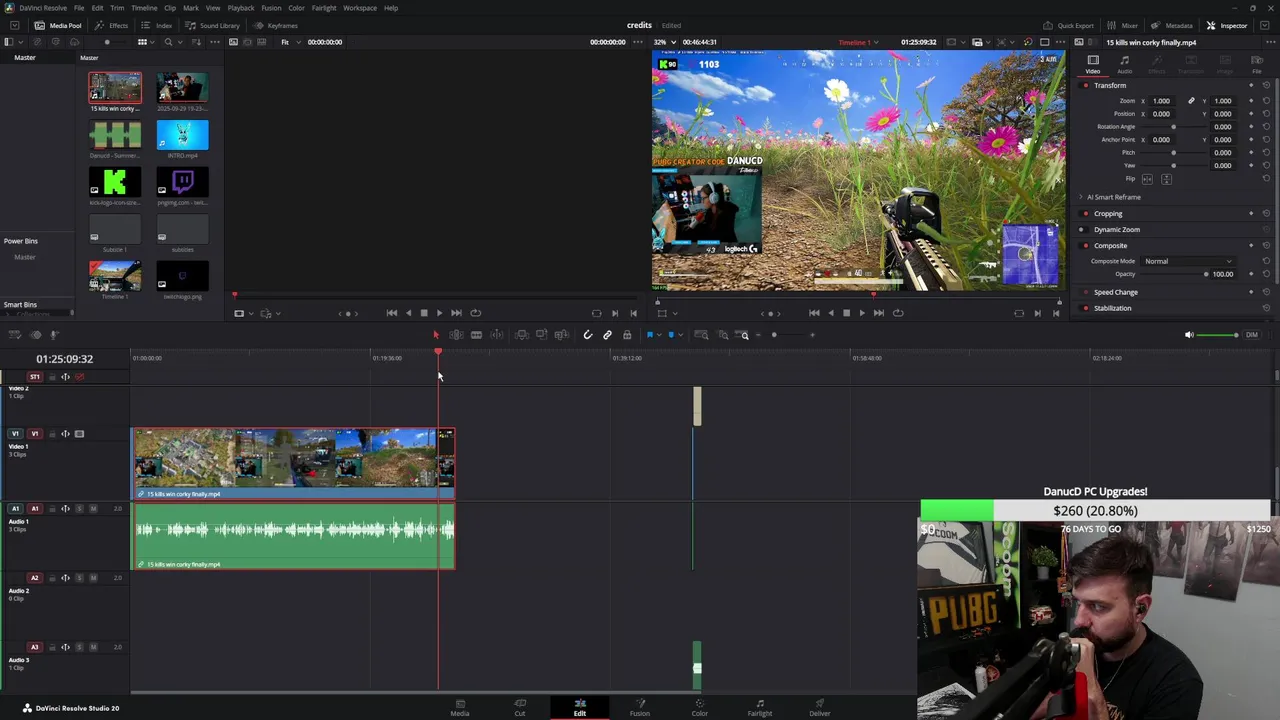Click the Custom Zoom icon
Screen dimensions: 1280x720
(x=743, y=335)
